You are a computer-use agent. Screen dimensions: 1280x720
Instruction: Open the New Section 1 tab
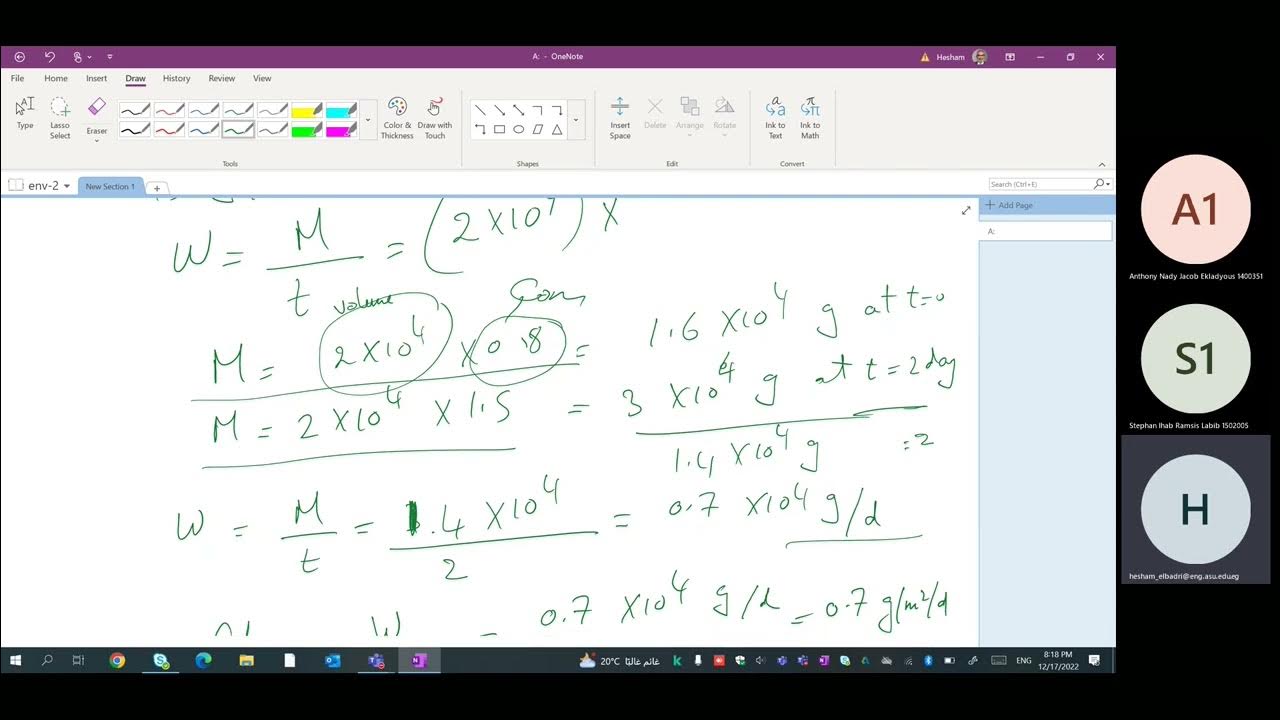point(110,186)
